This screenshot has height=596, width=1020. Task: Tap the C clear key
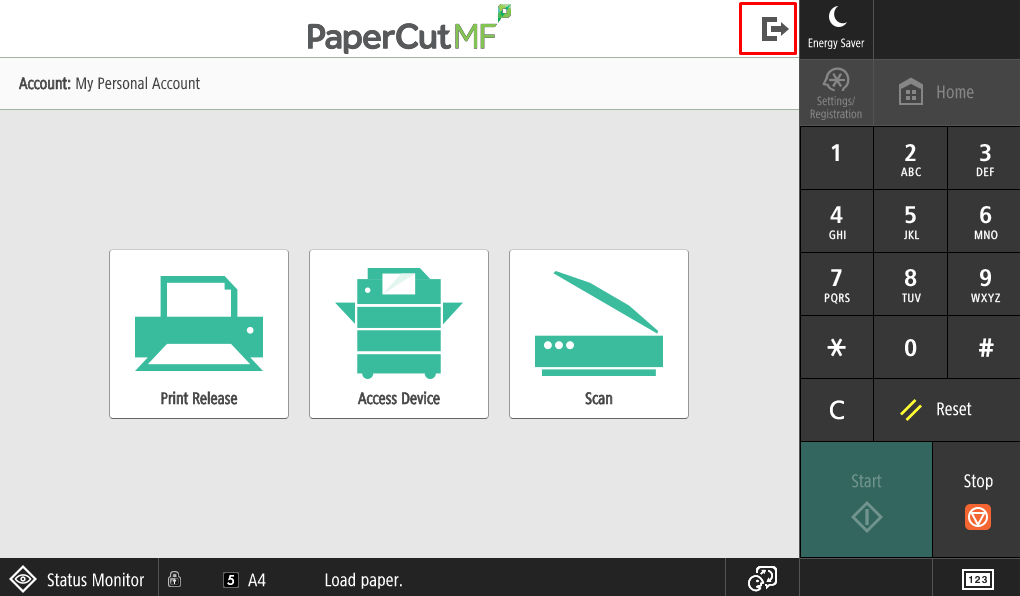point(837,409)
